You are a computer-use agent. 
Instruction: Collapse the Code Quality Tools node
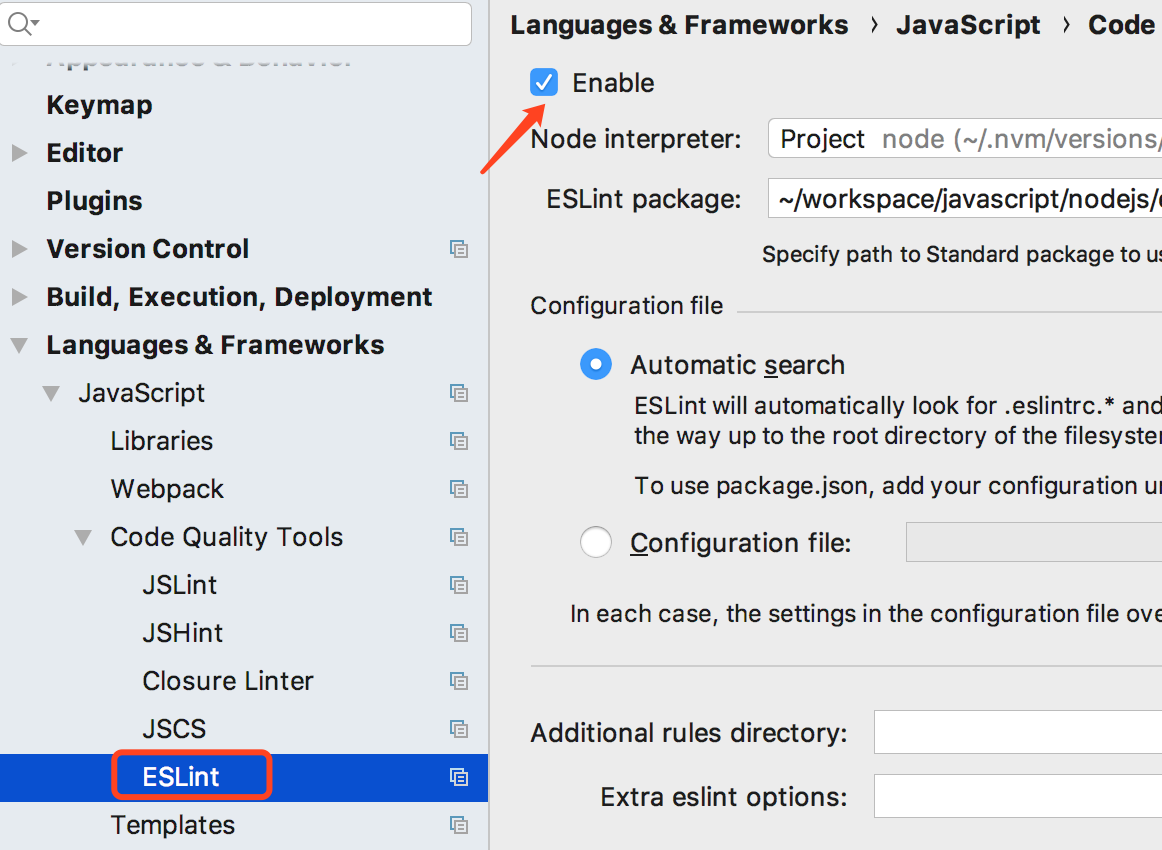(83, 537)
